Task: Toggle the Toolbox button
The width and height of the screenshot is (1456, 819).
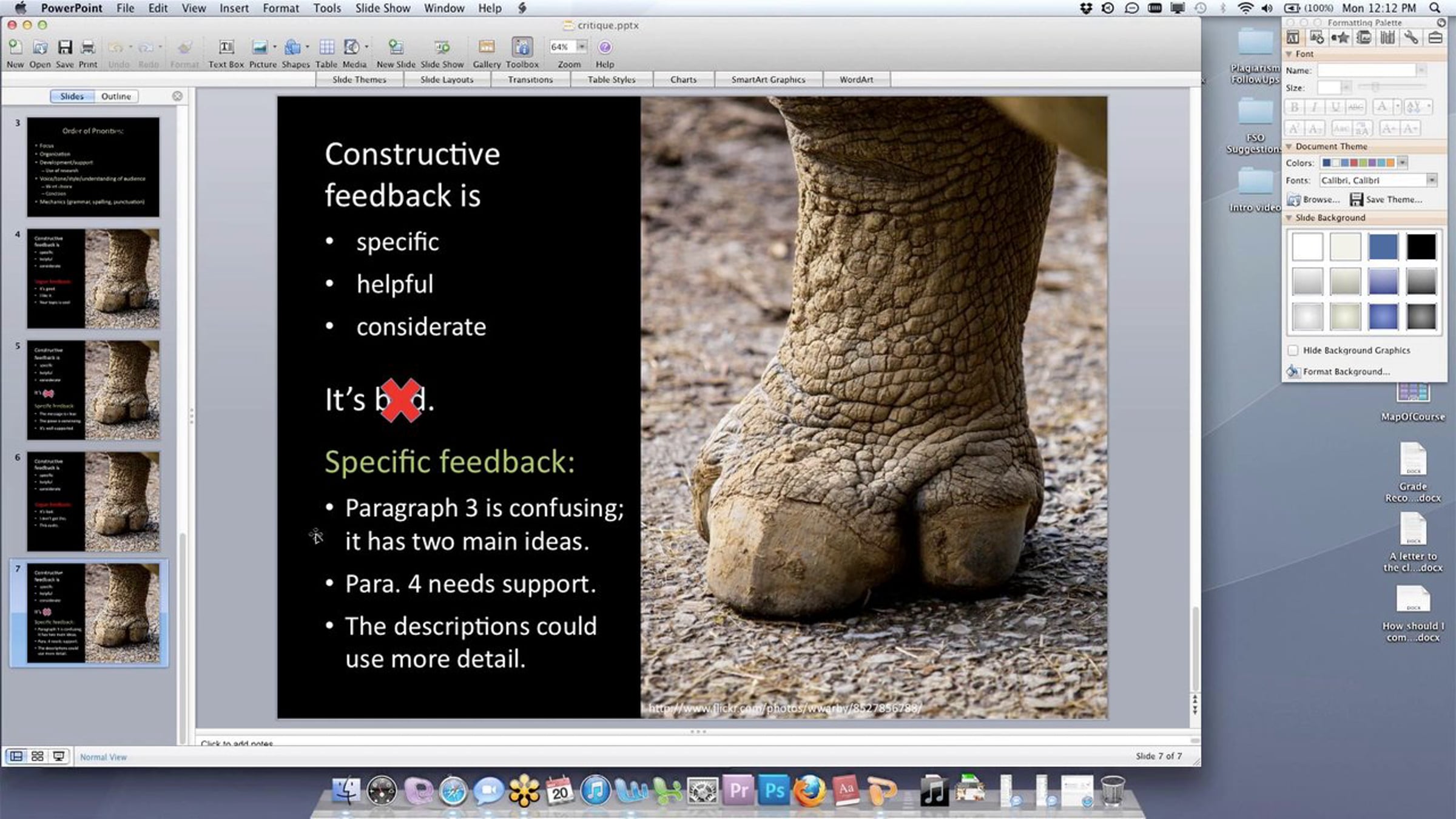Action: tap(522, 48)
